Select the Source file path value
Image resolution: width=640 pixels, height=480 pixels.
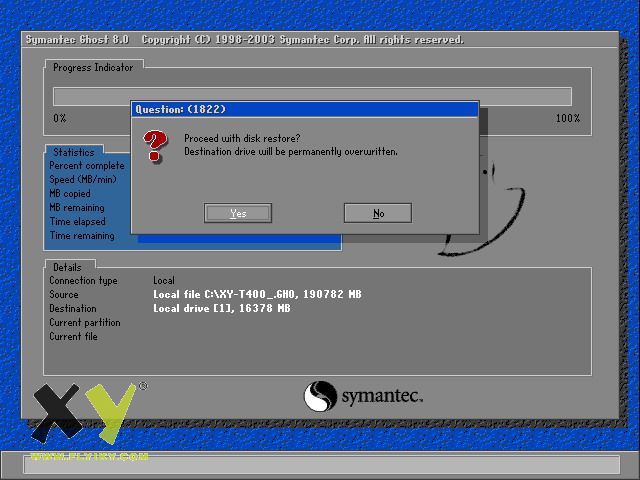click(257, 294)
